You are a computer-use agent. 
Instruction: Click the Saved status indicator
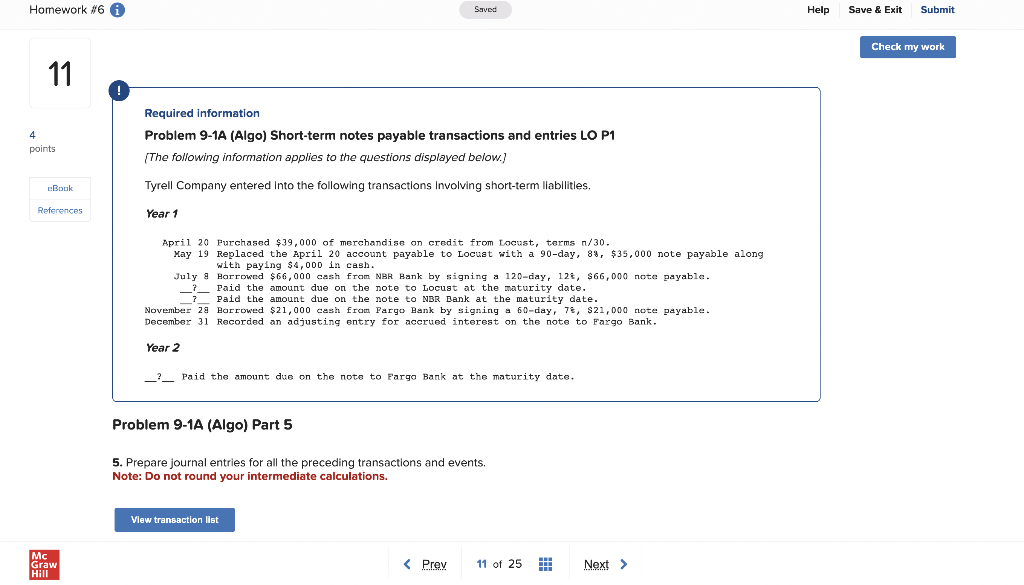point(485,10)
